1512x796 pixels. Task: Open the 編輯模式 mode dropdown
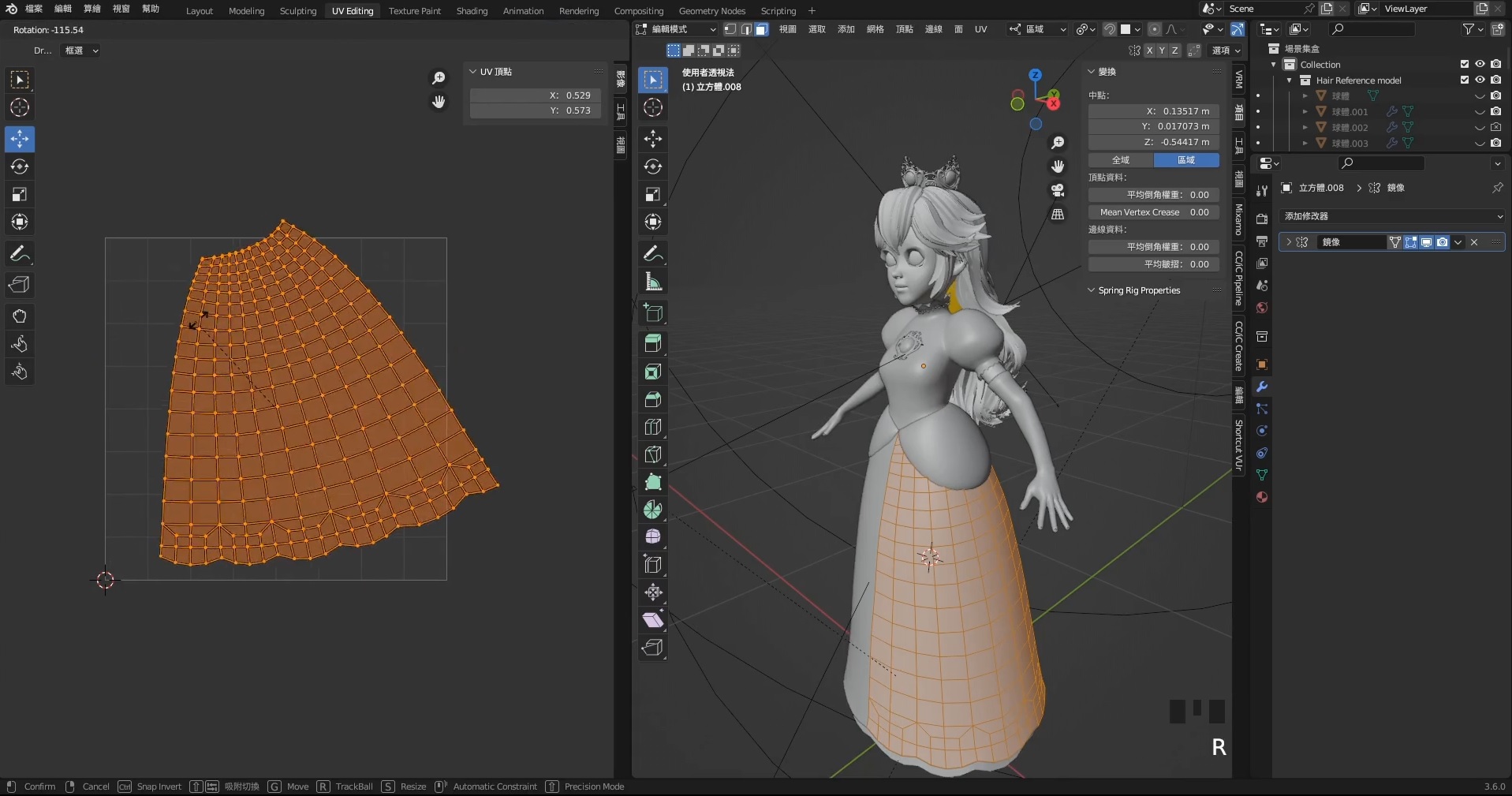676,29
